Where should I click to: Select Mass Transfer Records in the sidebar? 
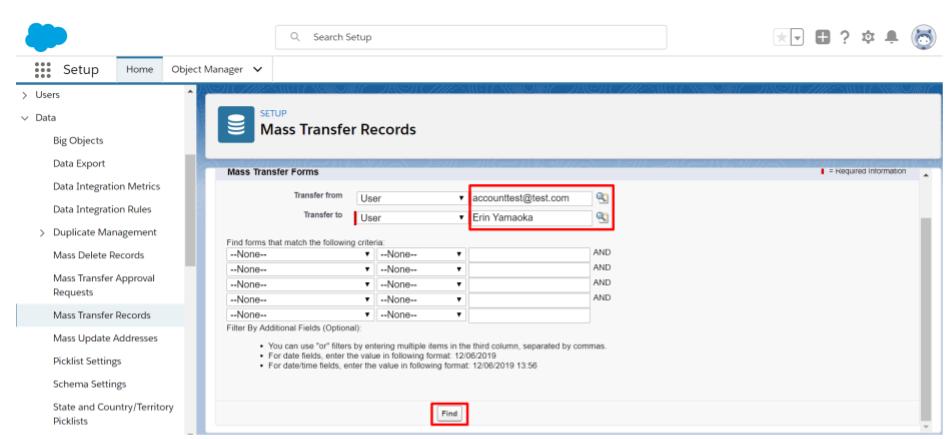[x=101, y=315]
